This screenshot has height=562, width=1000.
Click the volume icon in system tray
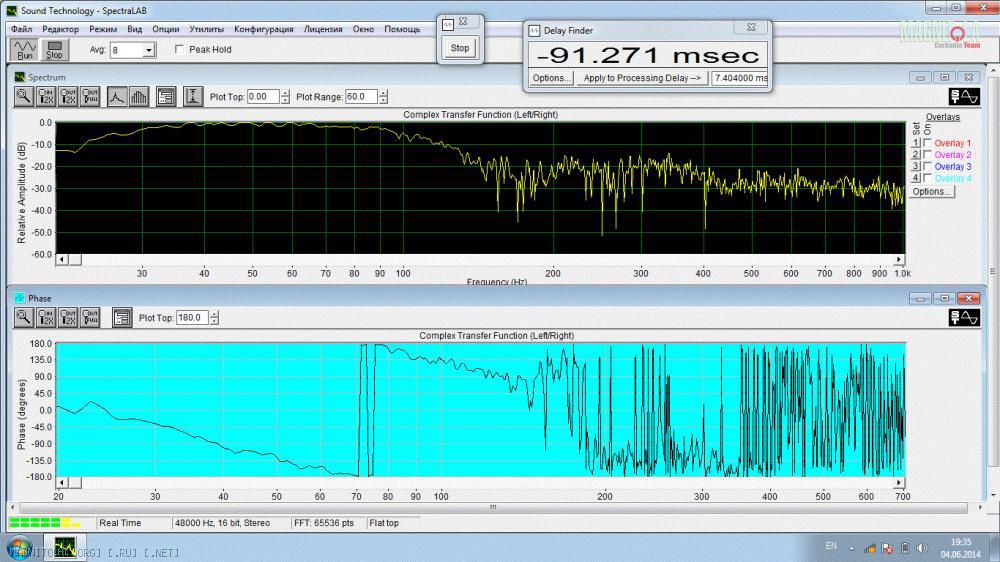(x=922, y=547)
